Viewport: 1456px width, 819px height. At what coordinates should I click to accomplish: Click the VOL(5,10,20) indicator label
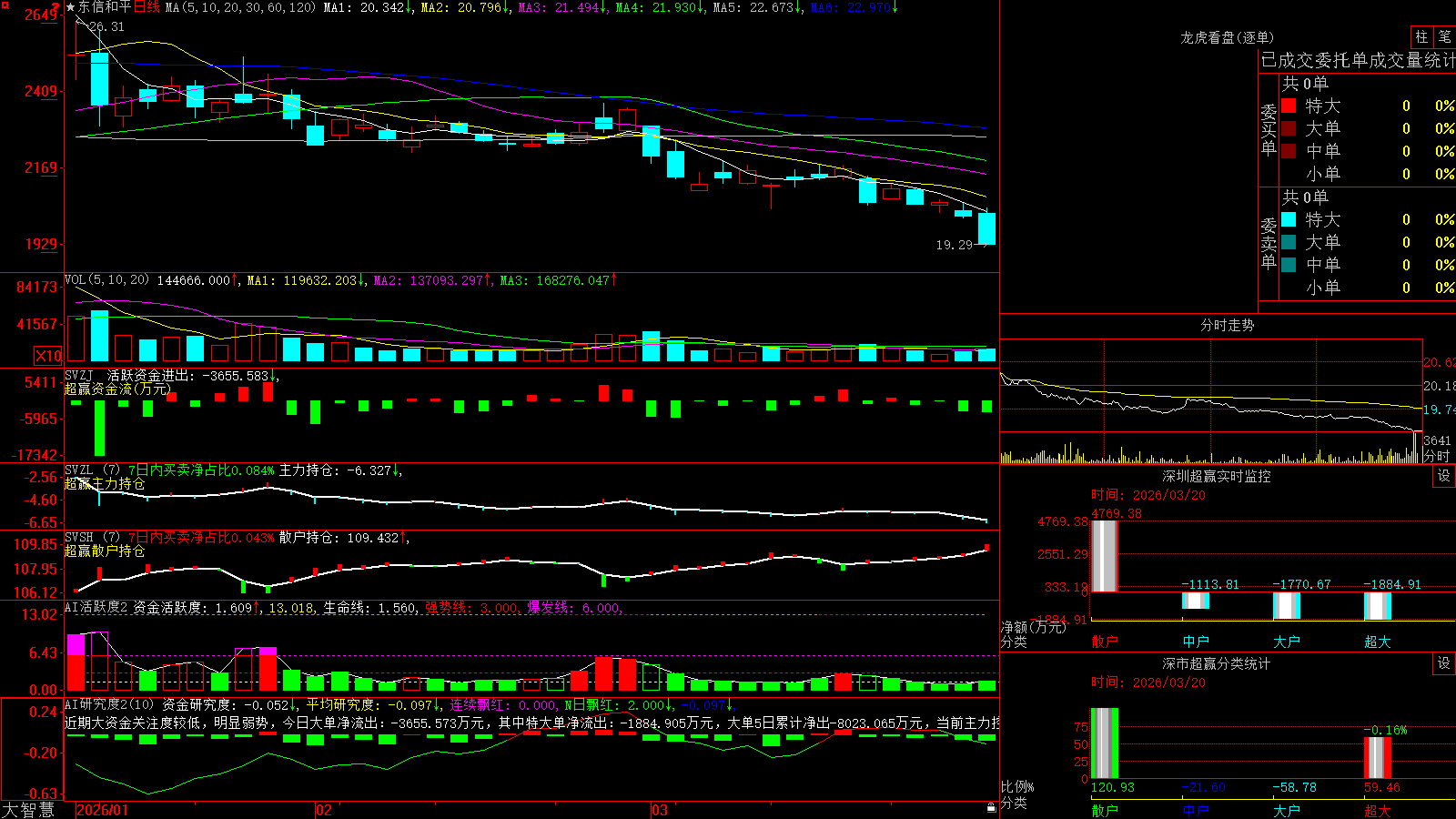pyautogui.click(x=106, y=279)
